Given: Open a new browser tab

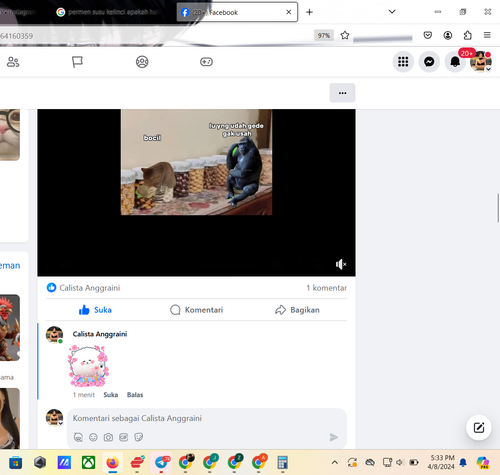Looking at the screenshot, I should 309,12.
